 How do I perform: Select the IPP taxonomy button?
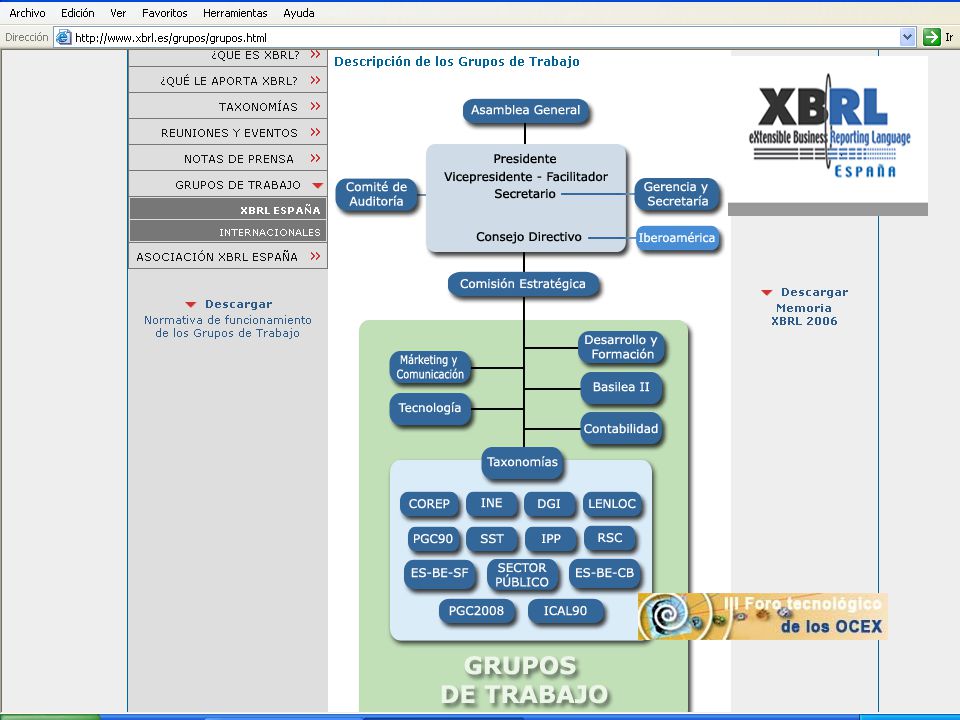tap(551, 539)
